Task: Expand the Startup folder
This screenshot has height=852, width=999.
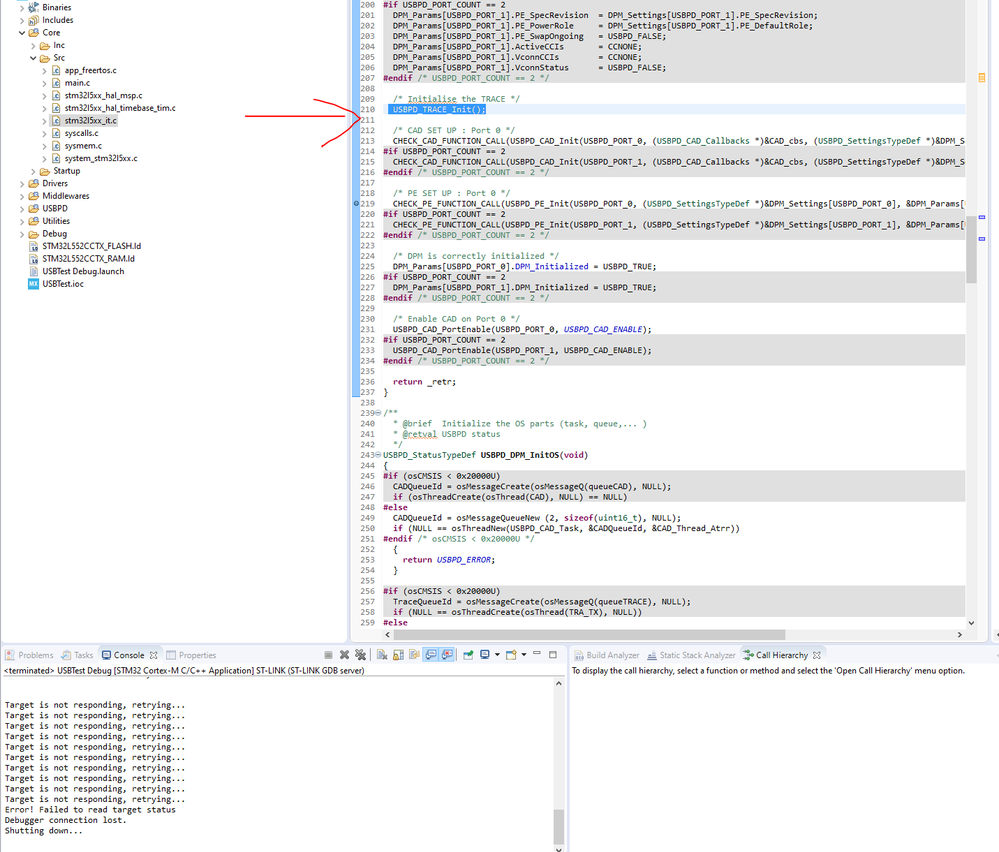Action: tap(33, 171)
